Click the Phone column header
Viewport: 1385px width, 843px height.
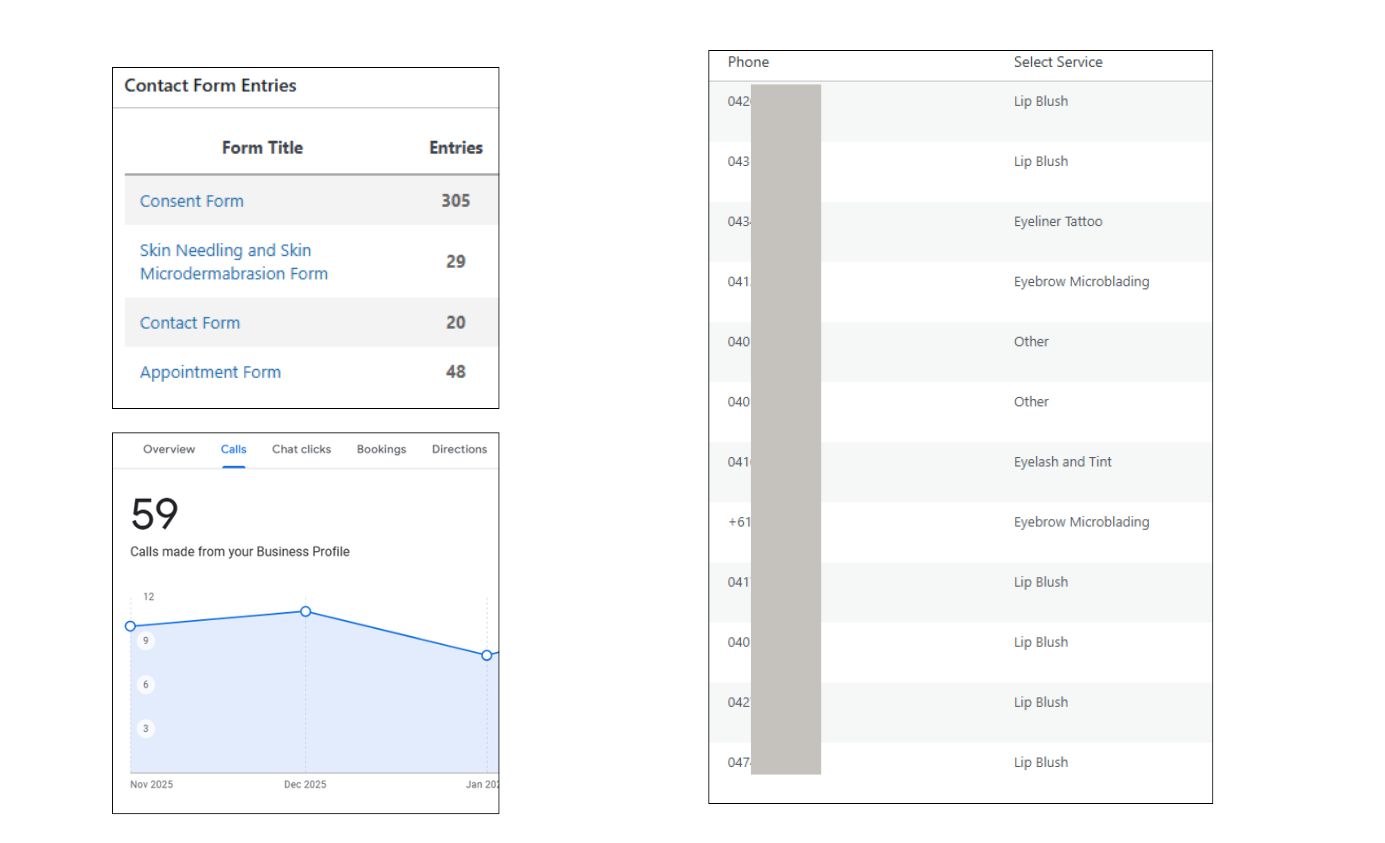pyautogui.click(x=748, y=62)
